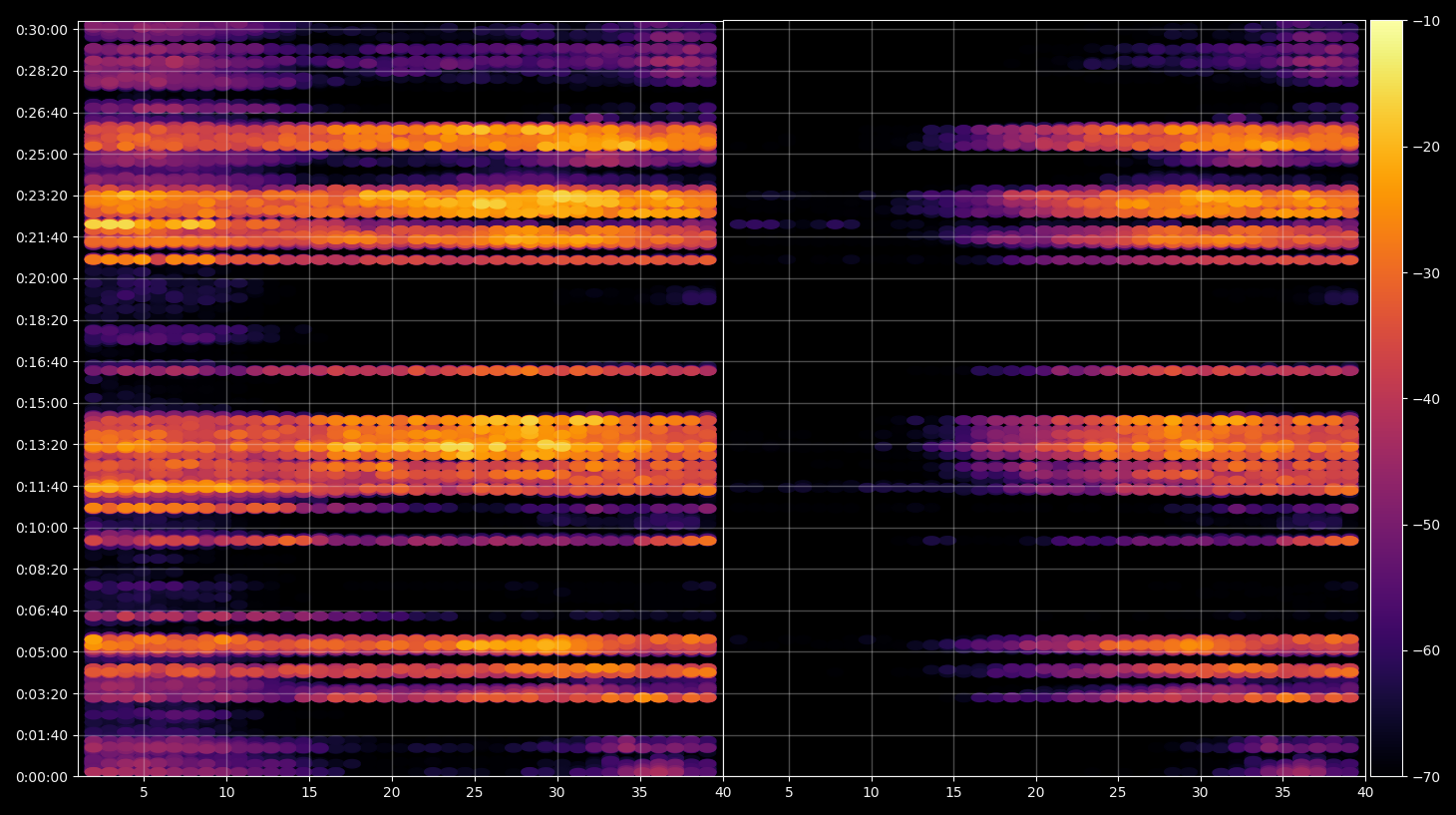Click x-axis tick 20 under the left heatmap
The width and height of the screenshot is (1456, 815).
point(391,793)
